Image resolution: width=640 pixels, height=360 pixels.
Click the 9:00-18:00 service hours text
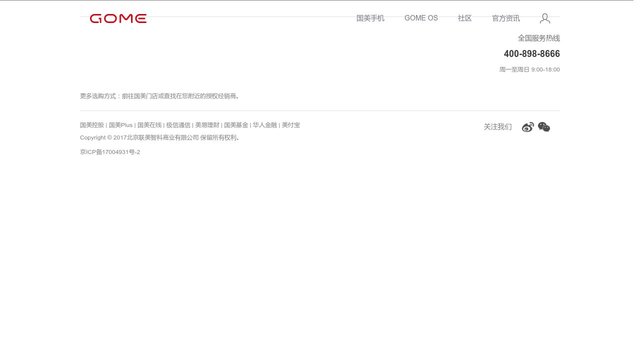(545, 70)
